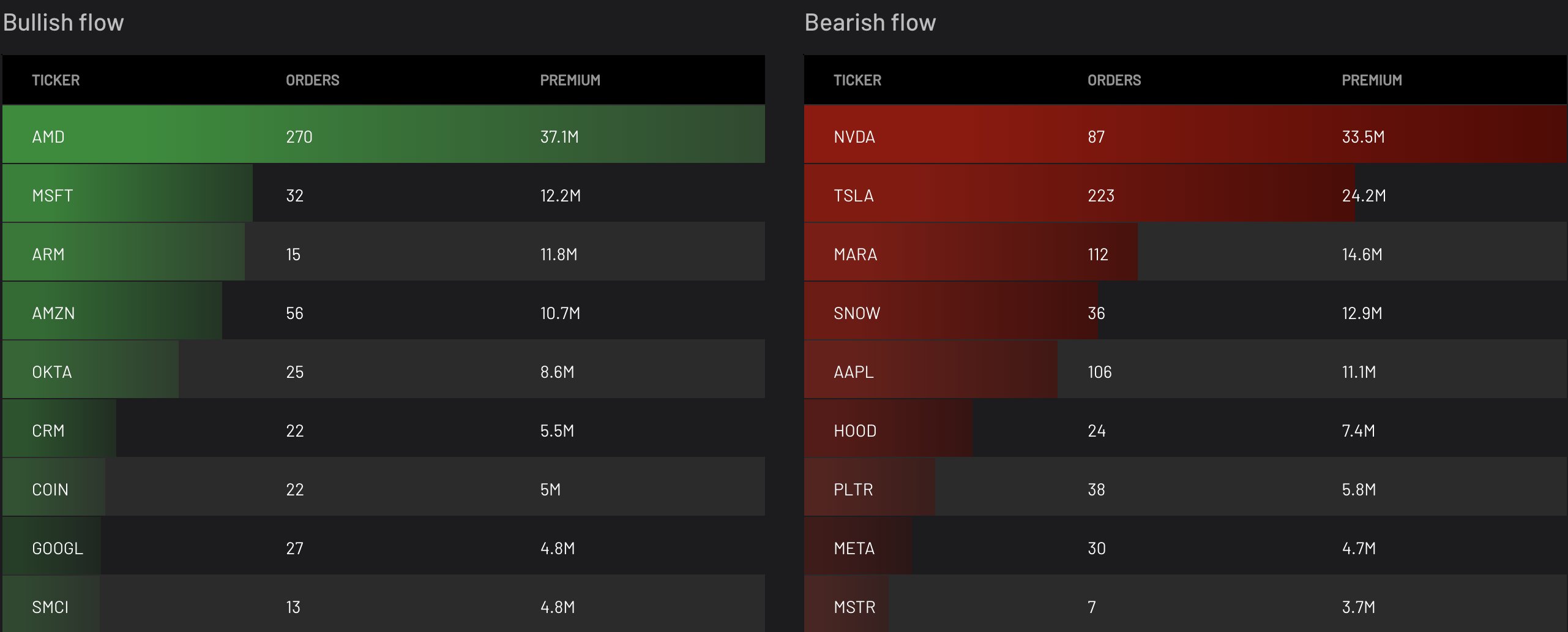Click the NVDA ticker in Bearish flow

tap(854, 137)
